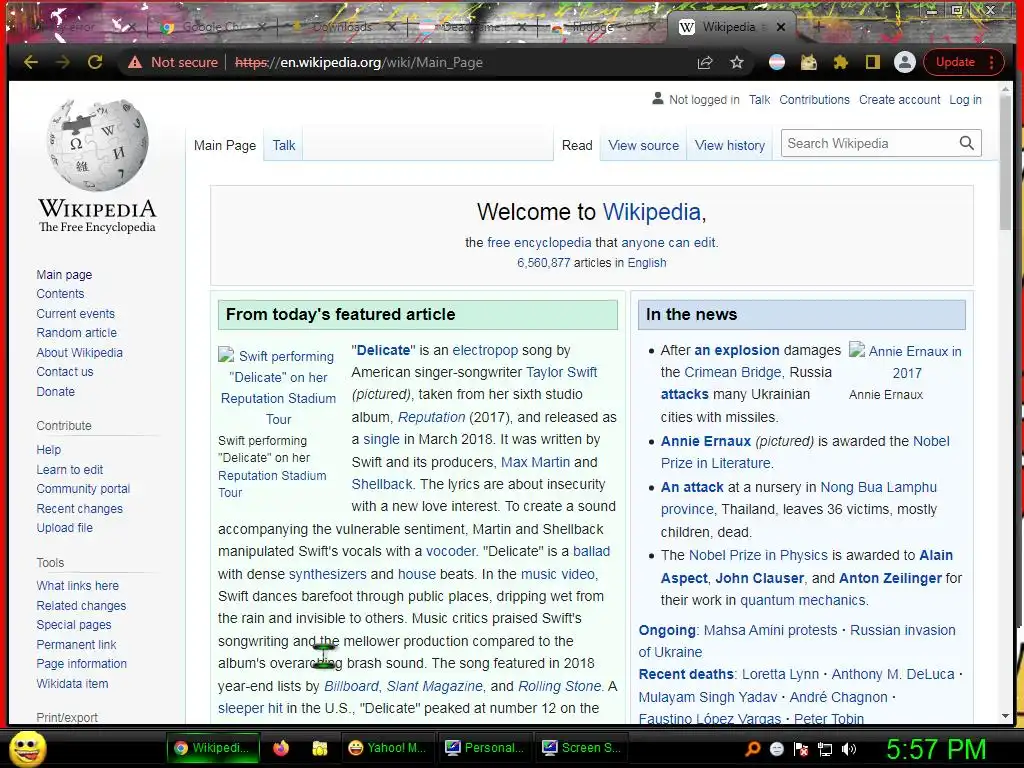This screenshot has width=1024, height=768.
Task: Click the network tray icon
Action: pyautogui.click(x=825, y=749)
